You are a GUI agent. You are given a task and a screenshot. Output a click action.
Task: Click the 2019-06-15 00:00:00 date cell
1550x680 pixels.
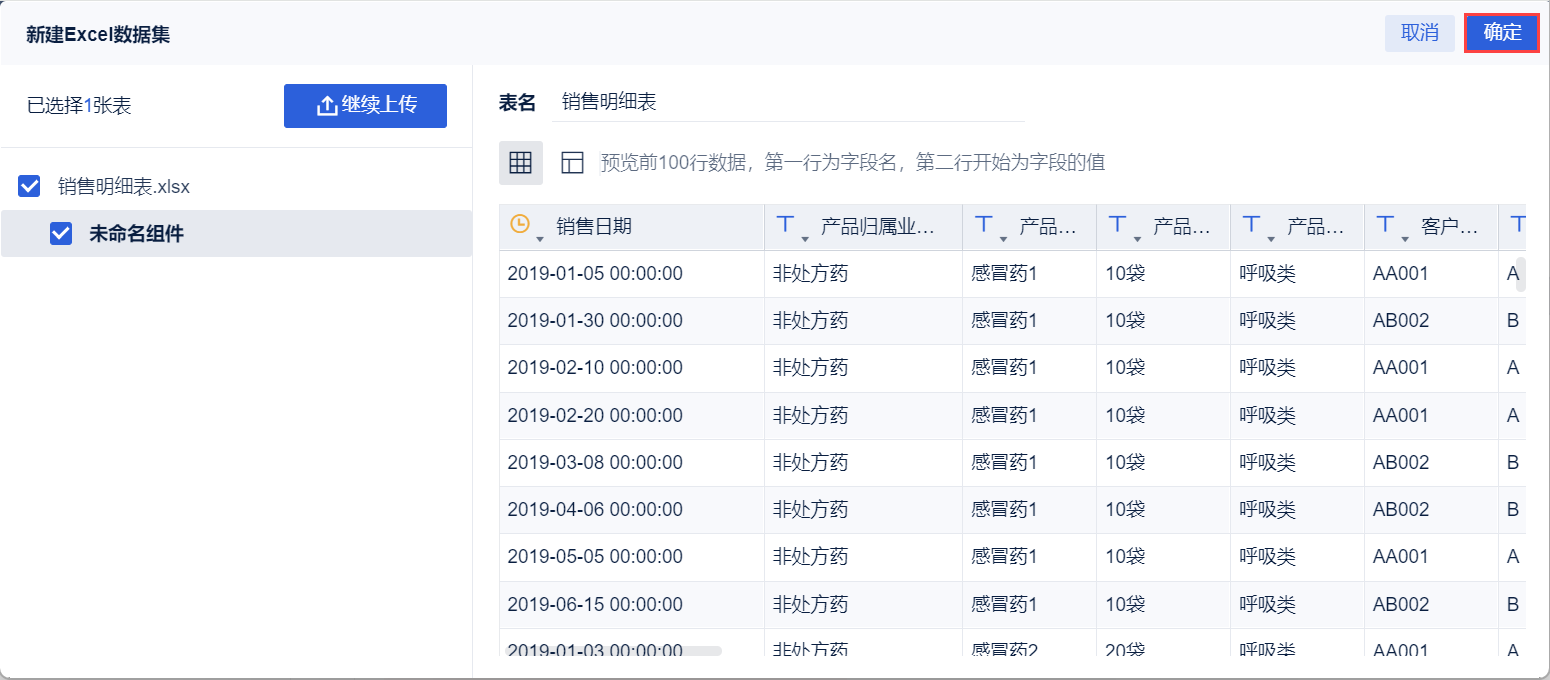coord(595,605)
